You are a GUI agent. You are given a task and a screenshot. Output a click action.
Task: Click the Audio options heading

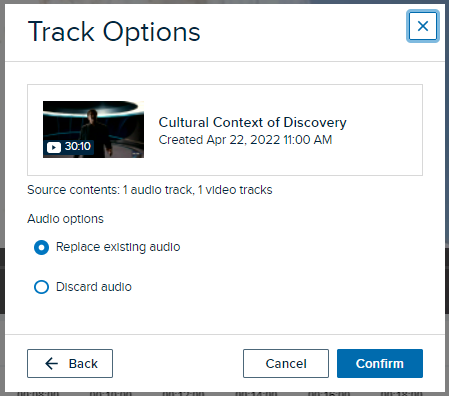(65, 219)
